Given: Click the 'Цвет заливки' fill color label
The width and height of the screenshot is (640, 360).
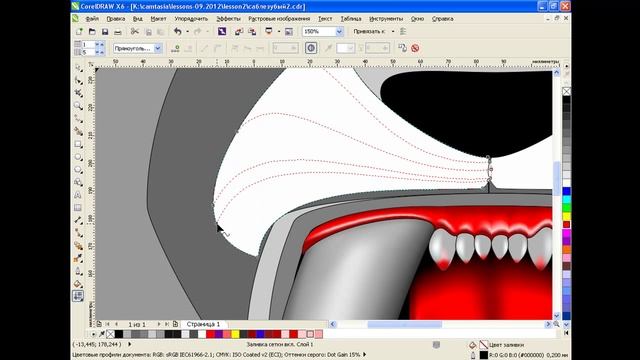Looking at the screenshot, I should coord(506,345).
